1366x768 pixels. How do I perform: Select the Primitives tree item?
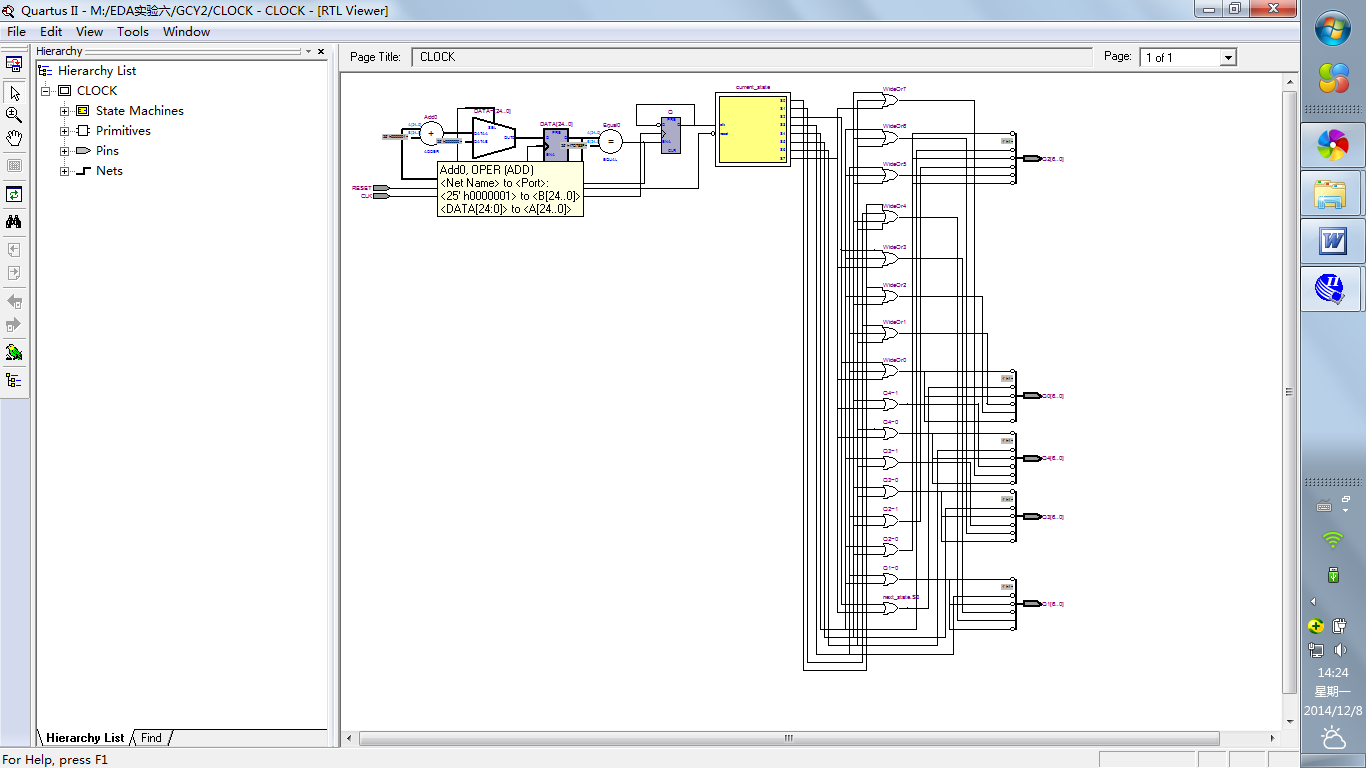coord(123,131)
